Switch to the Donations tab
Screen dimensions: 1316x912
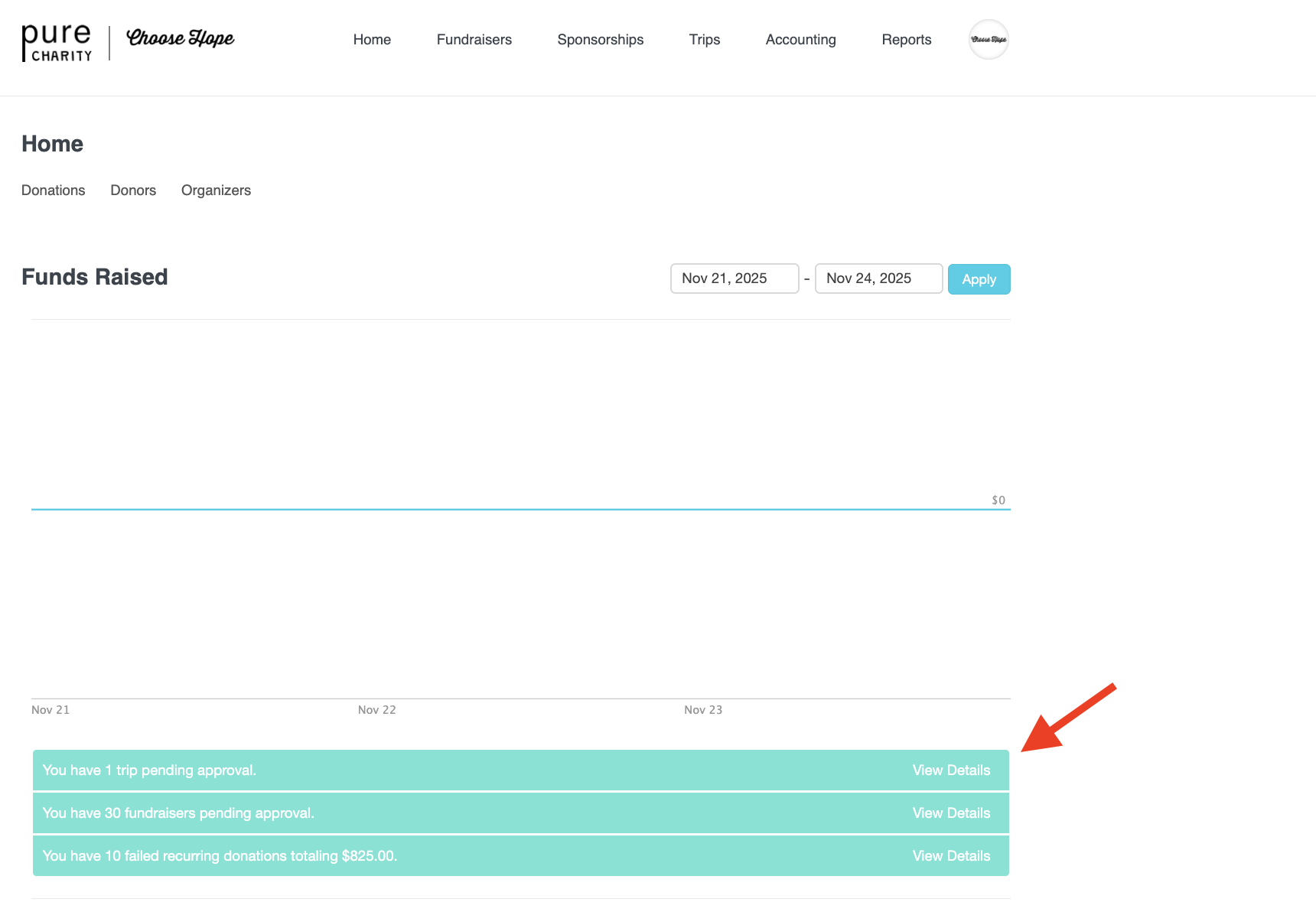pyautogui.click(x=54, y=191)
